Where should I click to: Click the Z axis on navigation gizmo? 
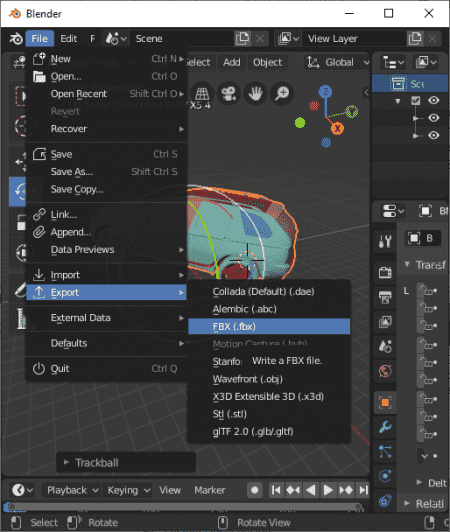click(x=325, y=92)
